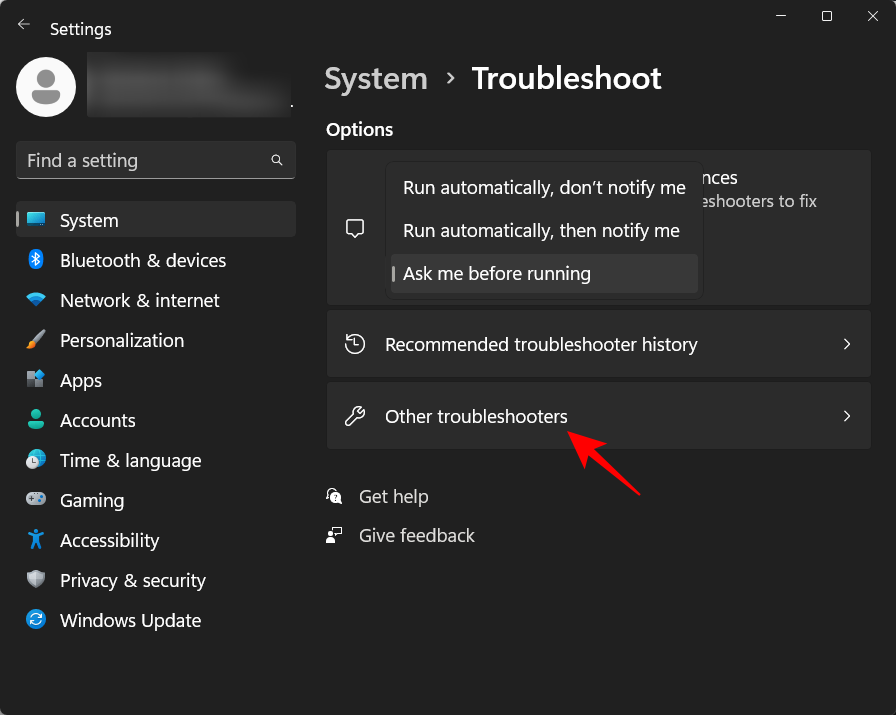This screenshot has width=896, height=715.
Task: Select the Network & internet globe icon
Action: click(37, 300)
